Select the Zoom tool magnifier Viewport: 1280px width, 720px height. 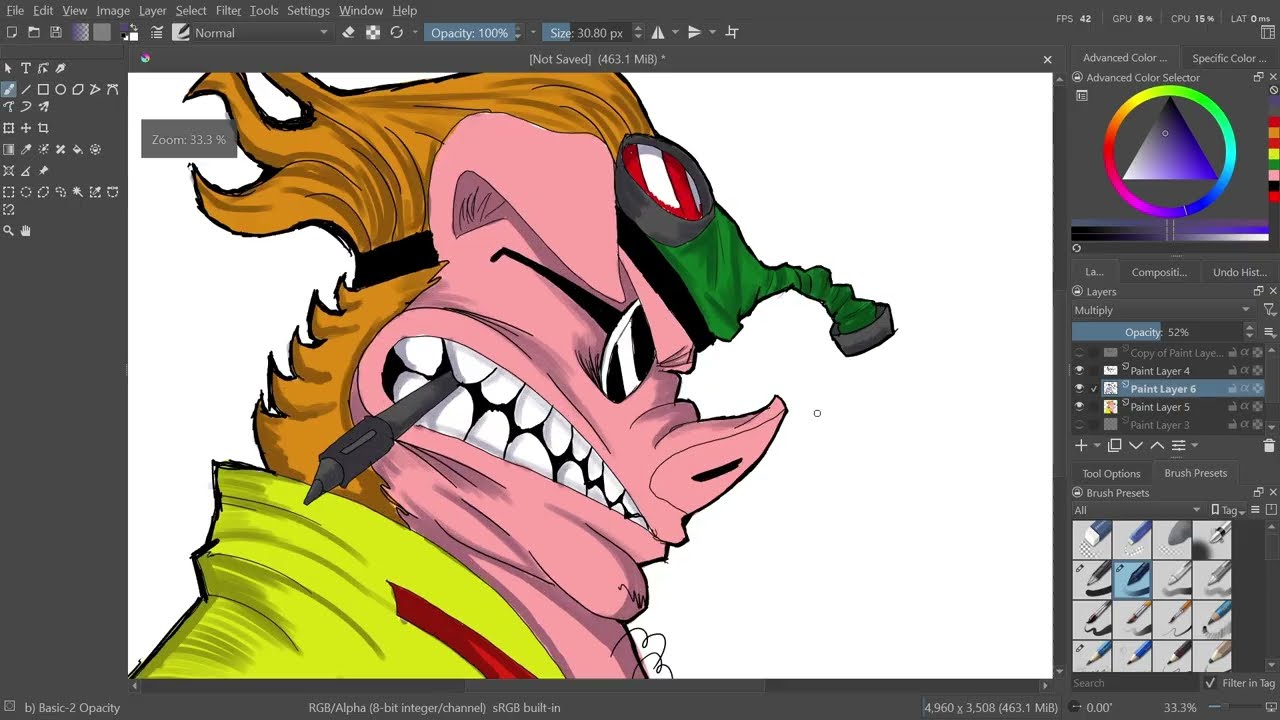[x=9, y=231]
